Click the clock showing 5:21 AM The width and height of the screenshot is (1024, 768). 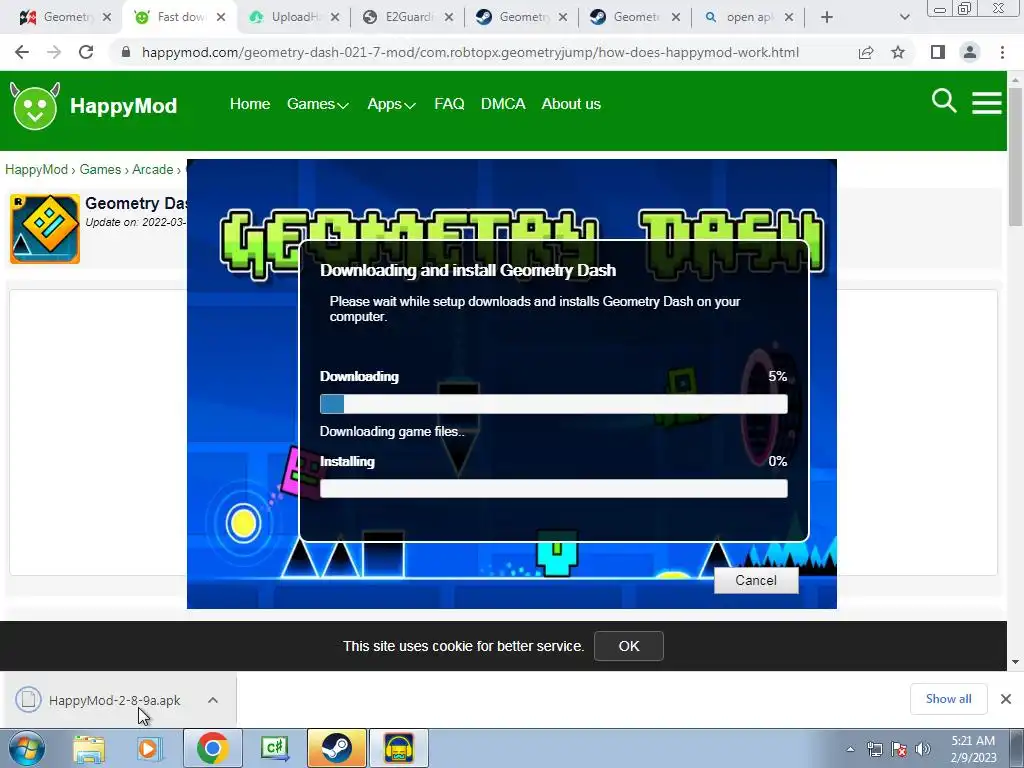point(972,741)
